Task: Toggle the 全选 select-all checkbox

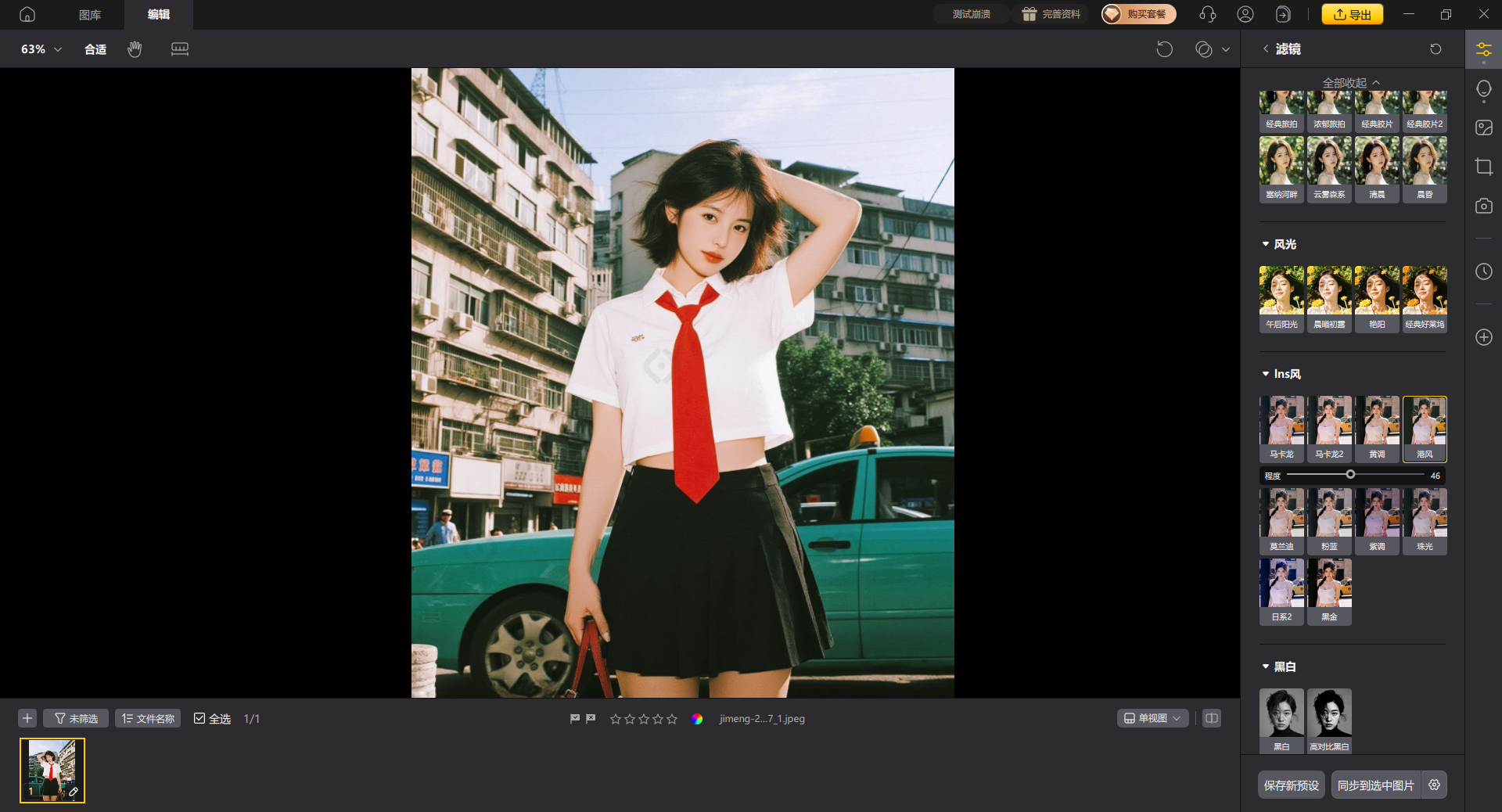Action: (199, 718)
